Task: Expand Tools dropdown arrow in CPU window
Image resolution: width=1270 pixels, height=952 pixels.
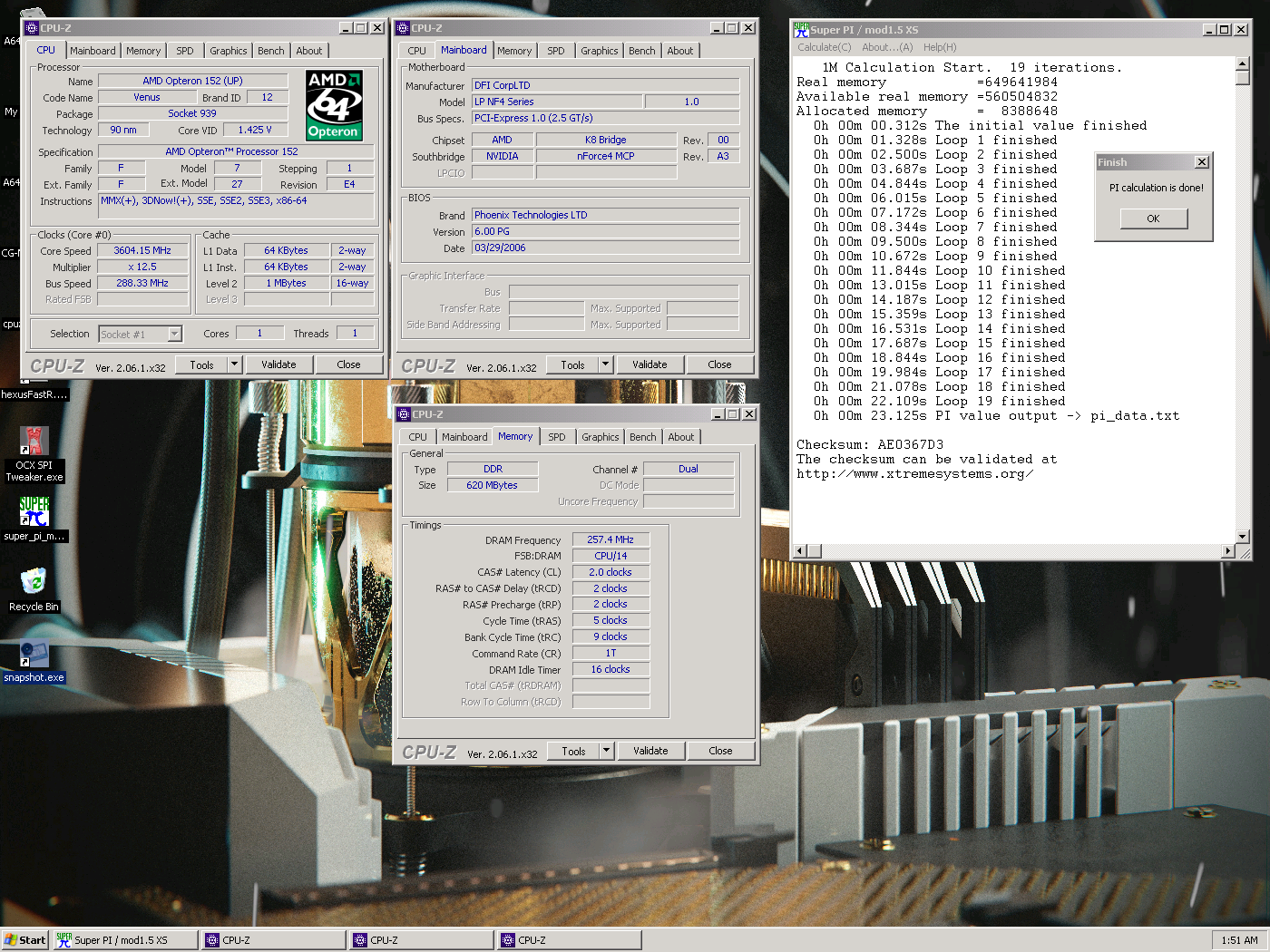Action: (234, 364)
